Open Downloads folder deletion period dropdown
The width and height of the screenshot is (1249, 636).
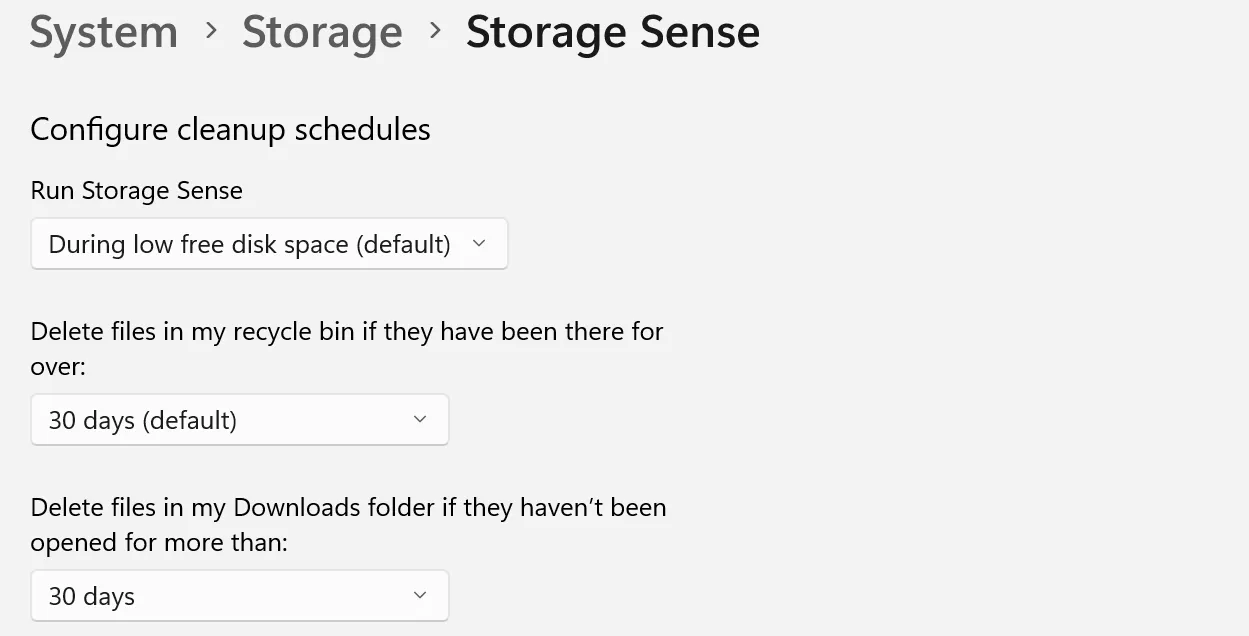coord(239,596)
